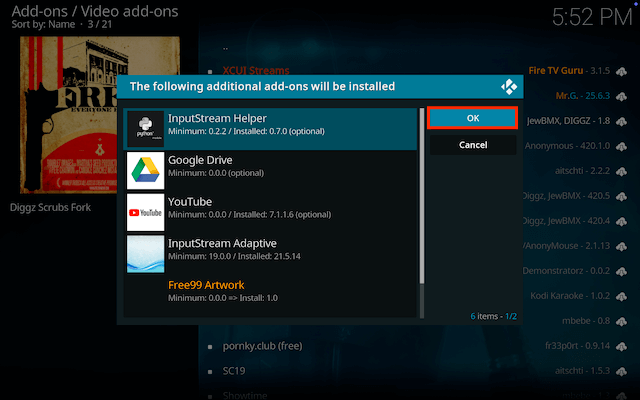Click the cloud download icon beside Mr.G.

coord(621,96)
